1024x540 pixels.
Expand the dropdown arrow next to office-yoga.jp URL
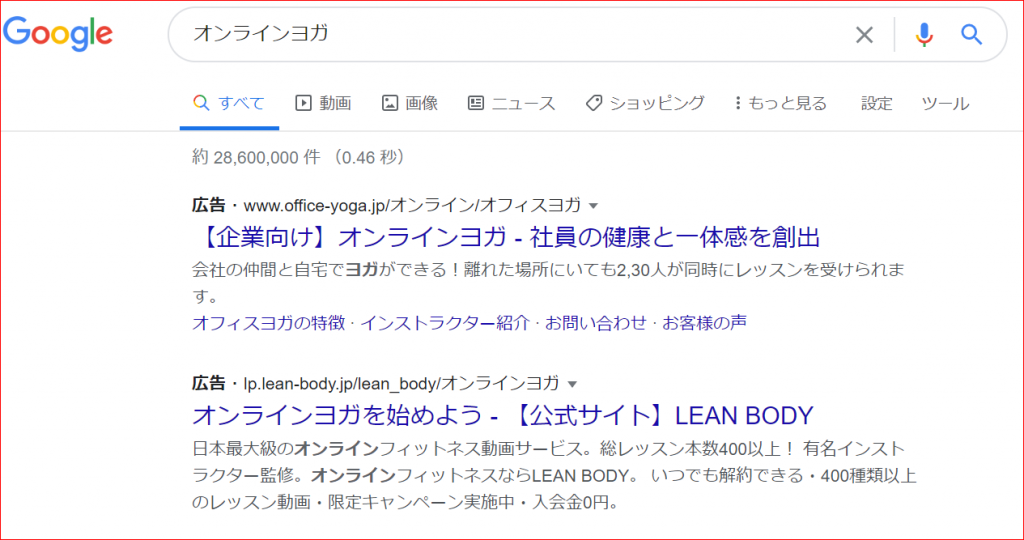tap(594, 206)
